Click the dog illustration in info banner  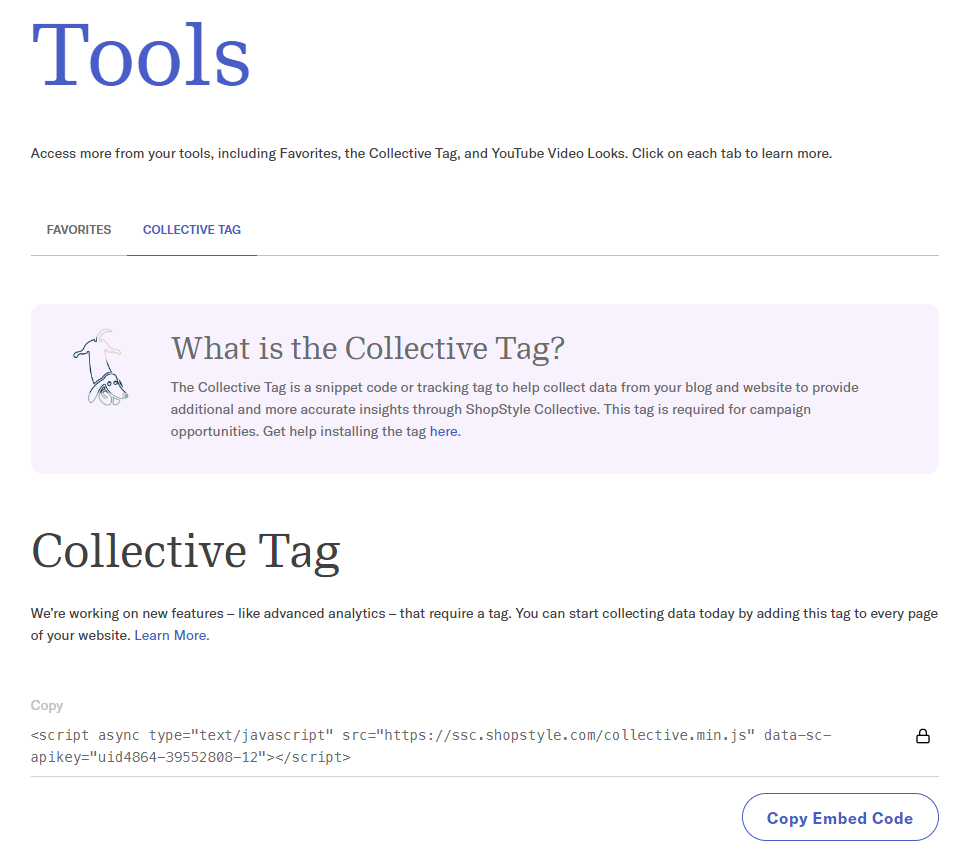101,367
